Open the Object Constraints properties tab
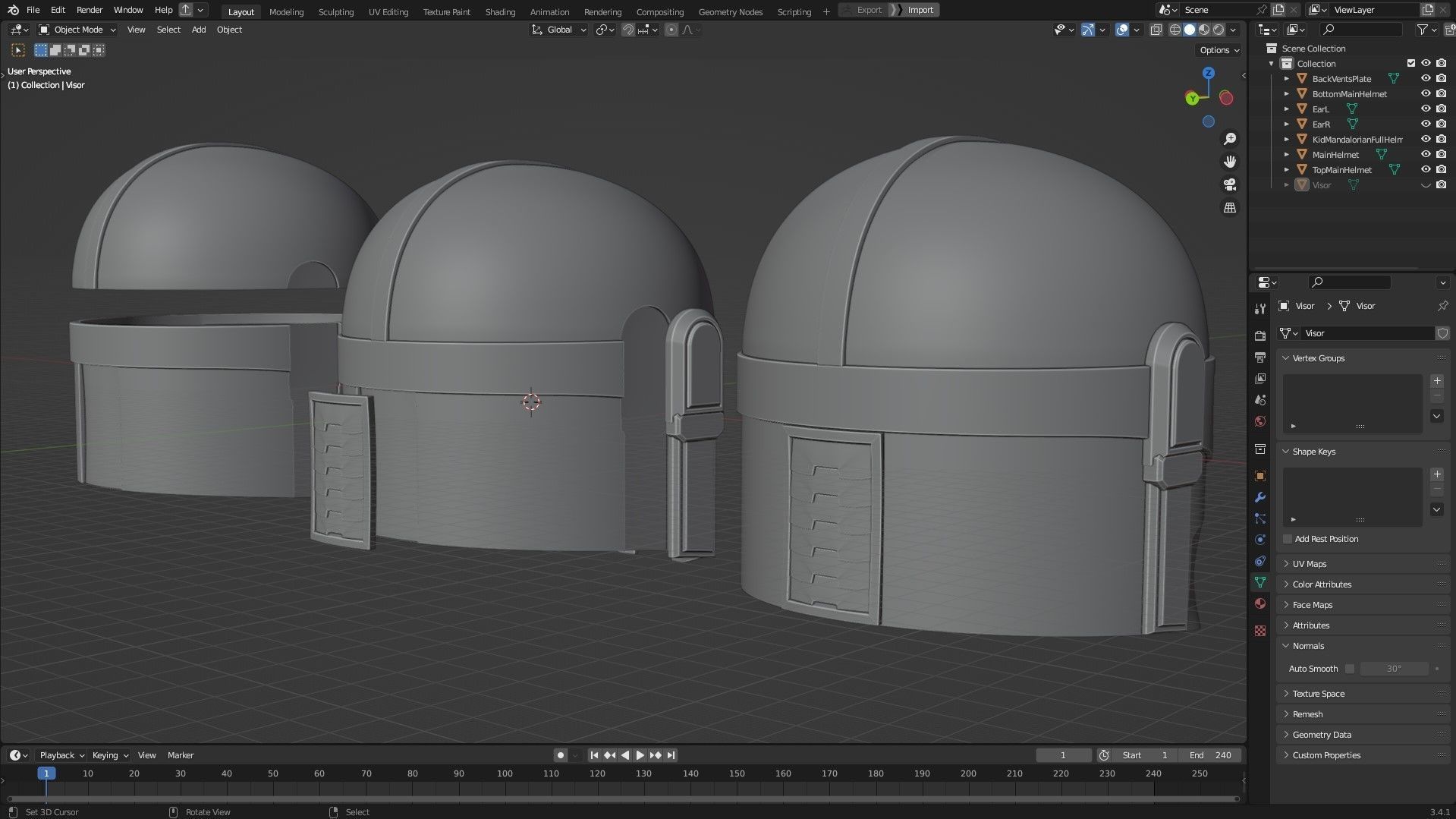Image resolution: width=1456 pixels, height=819 pixels. [1260, 561]
